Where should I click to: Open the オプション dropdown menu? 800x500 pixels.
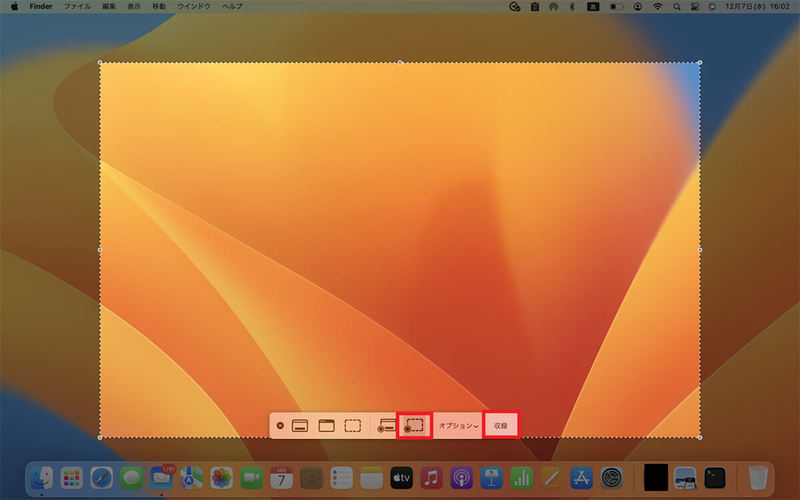[459, 426]
